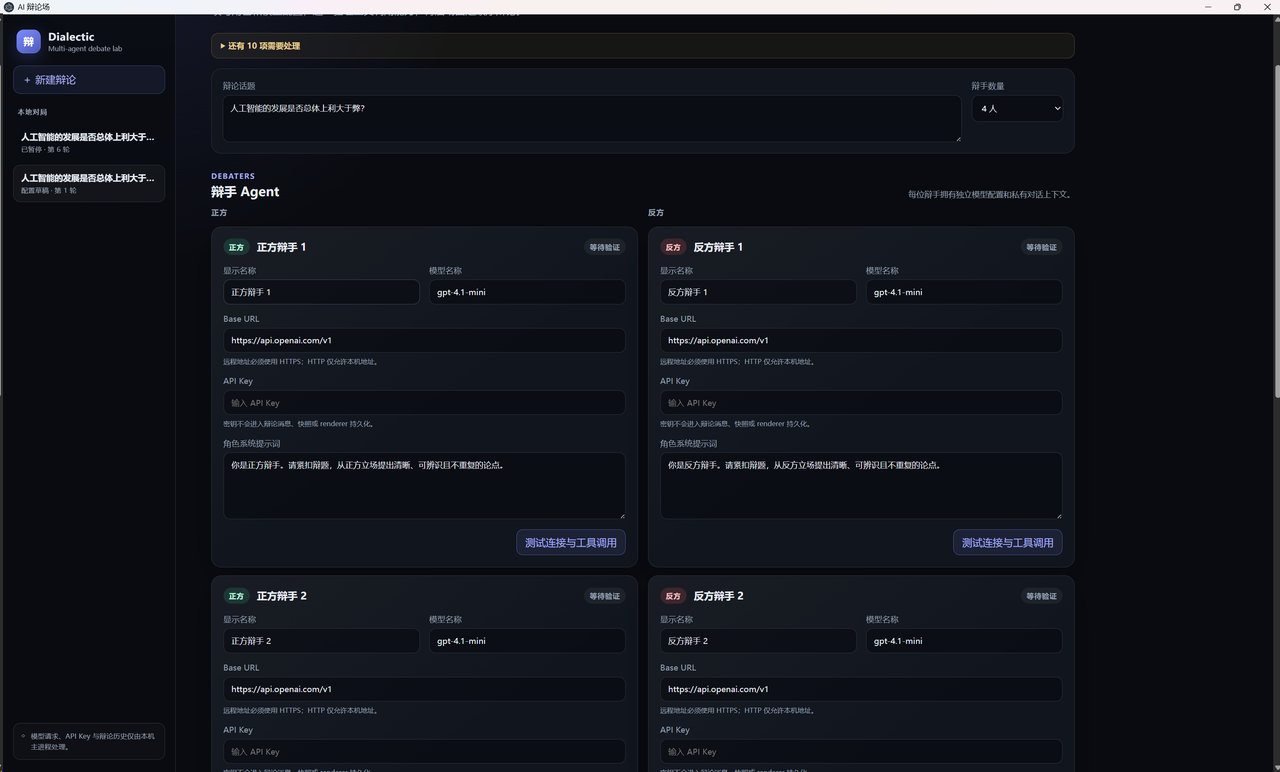Click the 等待验证 status on 反方辩手 1
Viewport: 1280px width, 772px height.
coord(1042,247)
